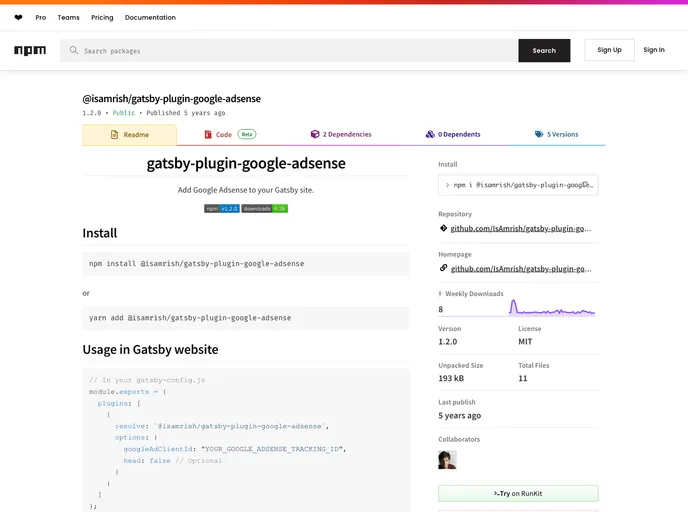This screenshot has height=512, width=688.
Task: Click the MIT license value
Action: pyautogui.click(x=525, y=341)
